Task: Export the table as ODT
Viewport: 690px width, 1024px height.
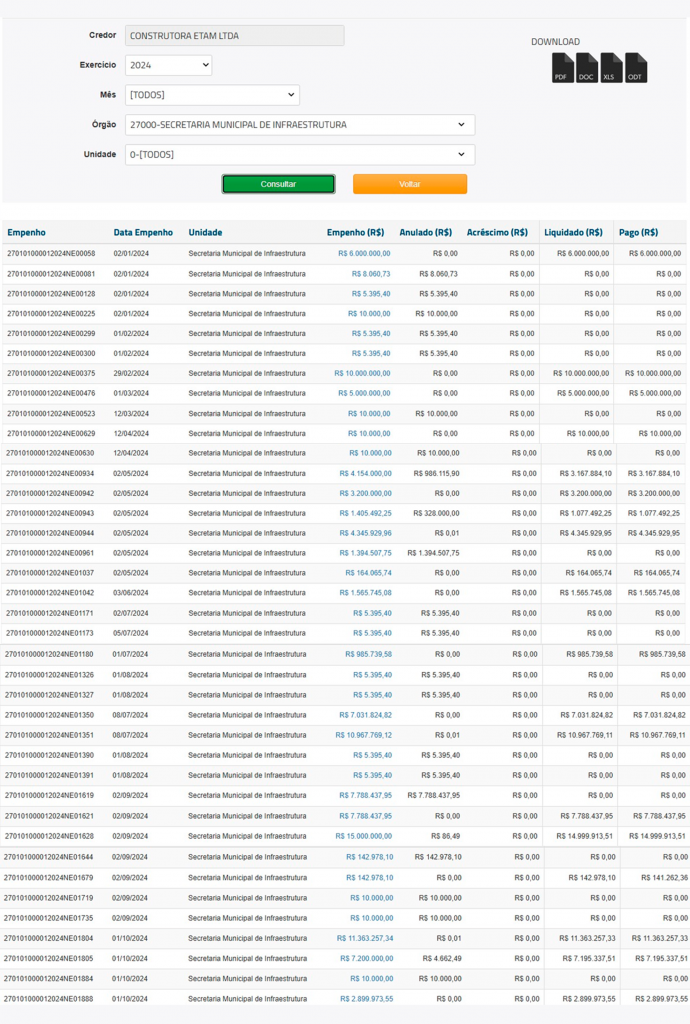Action: (x=636, y=68)
